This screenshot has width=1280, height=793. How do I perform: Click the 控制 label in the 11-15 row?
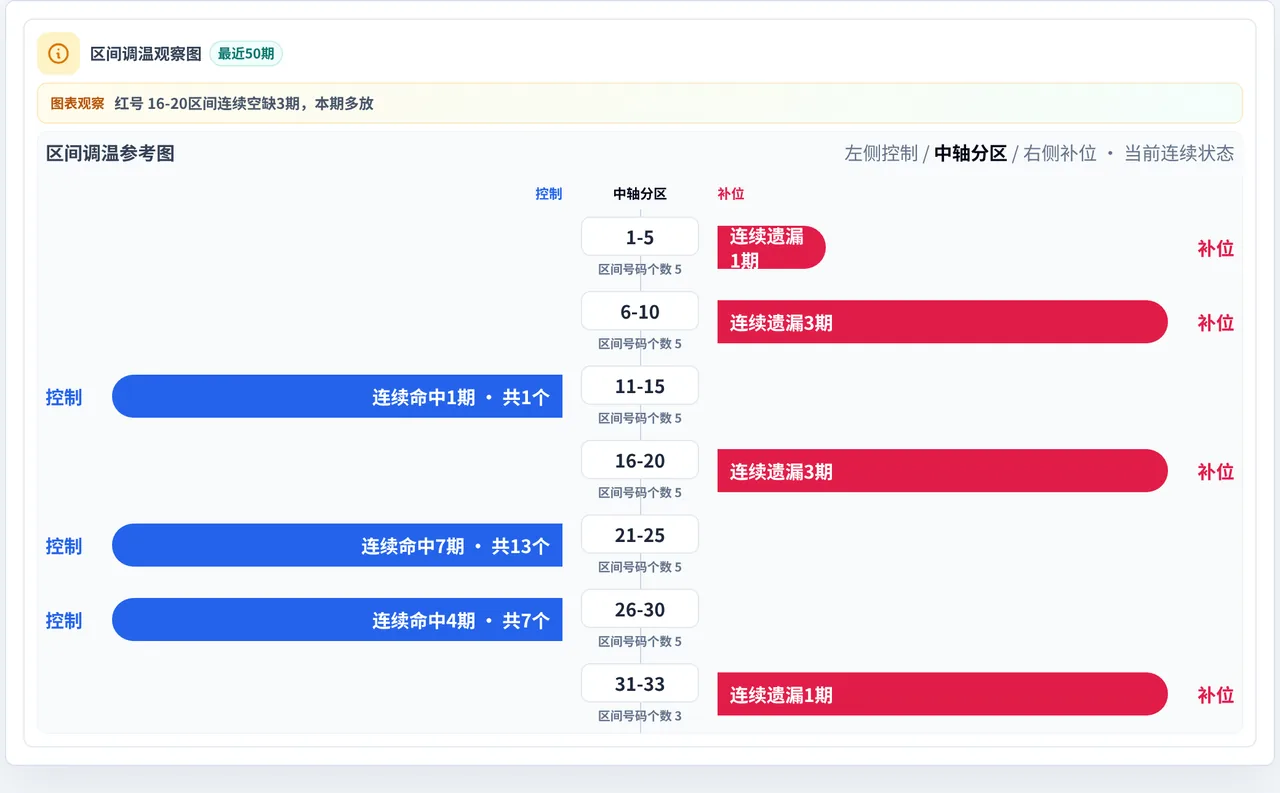click(64, 397)
